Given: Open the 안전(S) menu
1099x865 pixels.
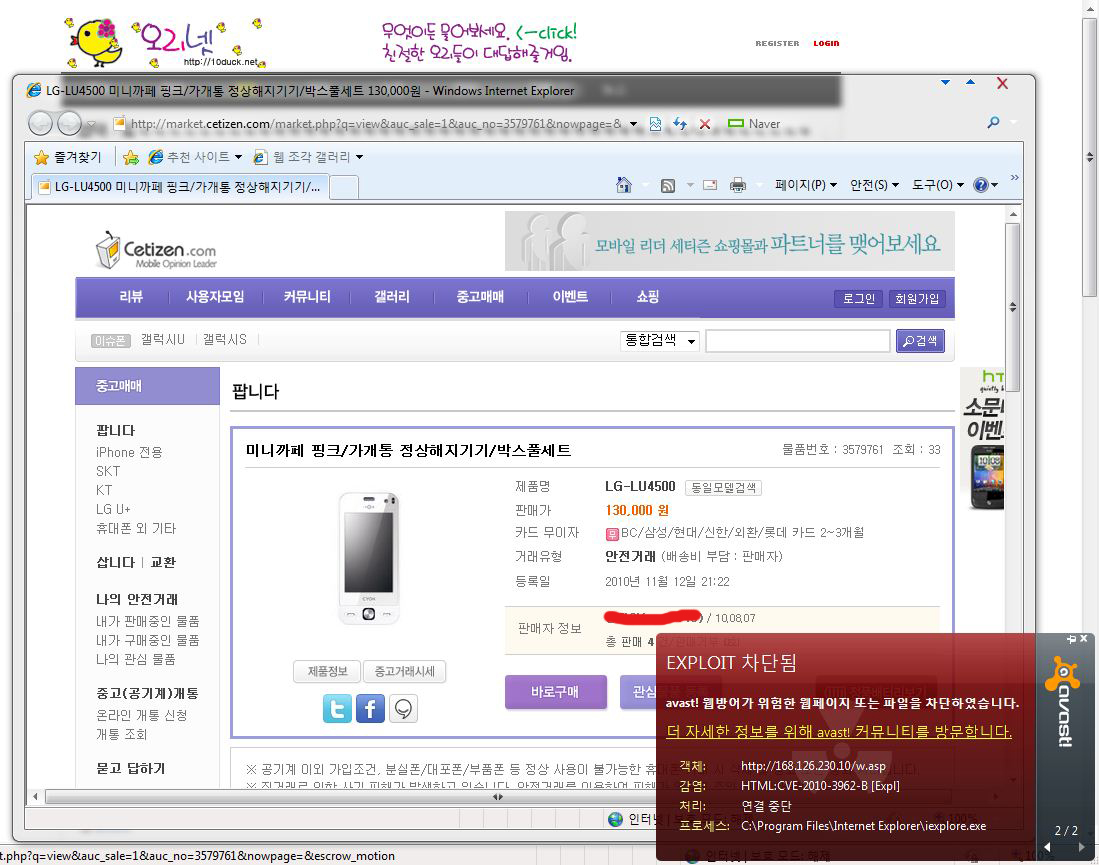Looking at the screenshot, I should 874,185.
